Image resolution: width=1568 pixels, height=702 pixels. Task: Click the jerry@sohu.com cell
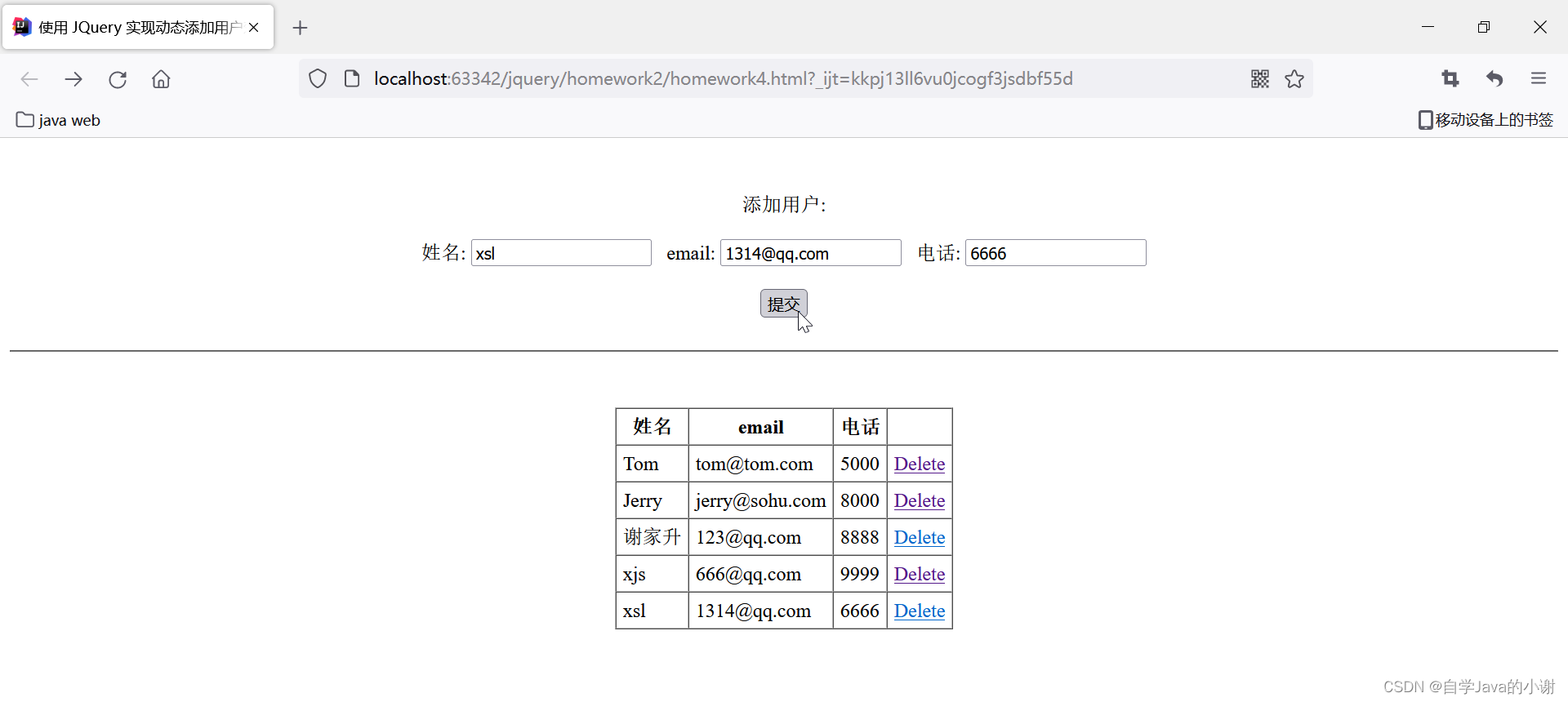[x=760, y=500]
